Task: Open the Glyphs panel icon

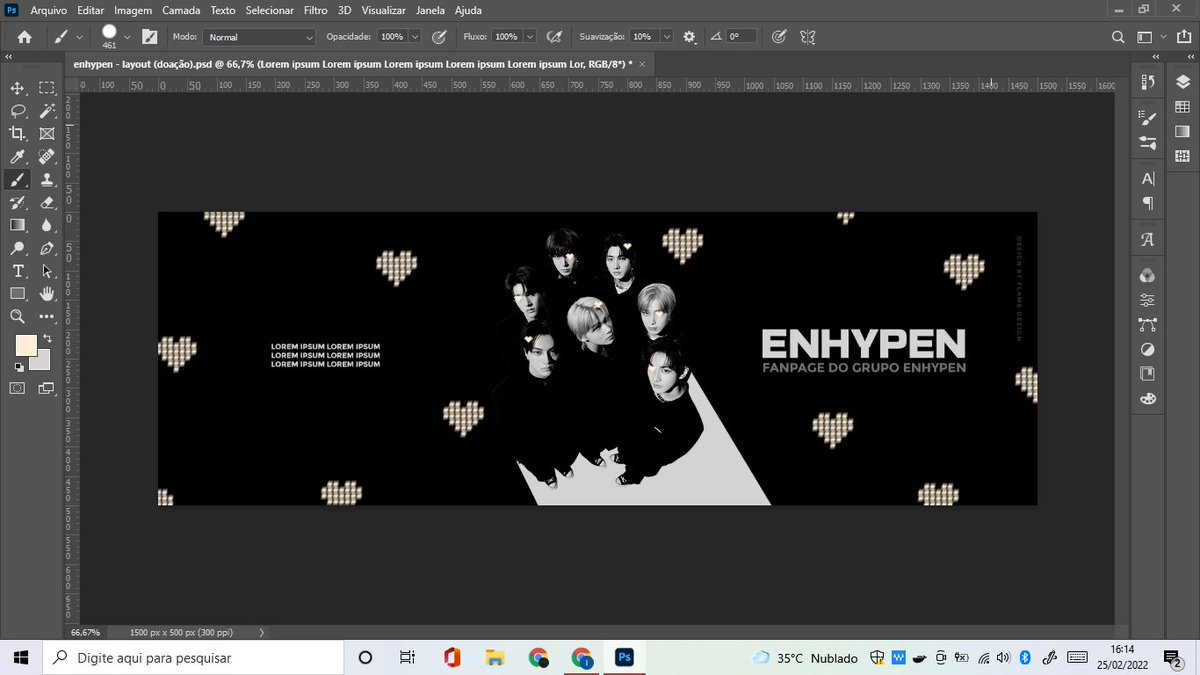Action: (1148, 240)
